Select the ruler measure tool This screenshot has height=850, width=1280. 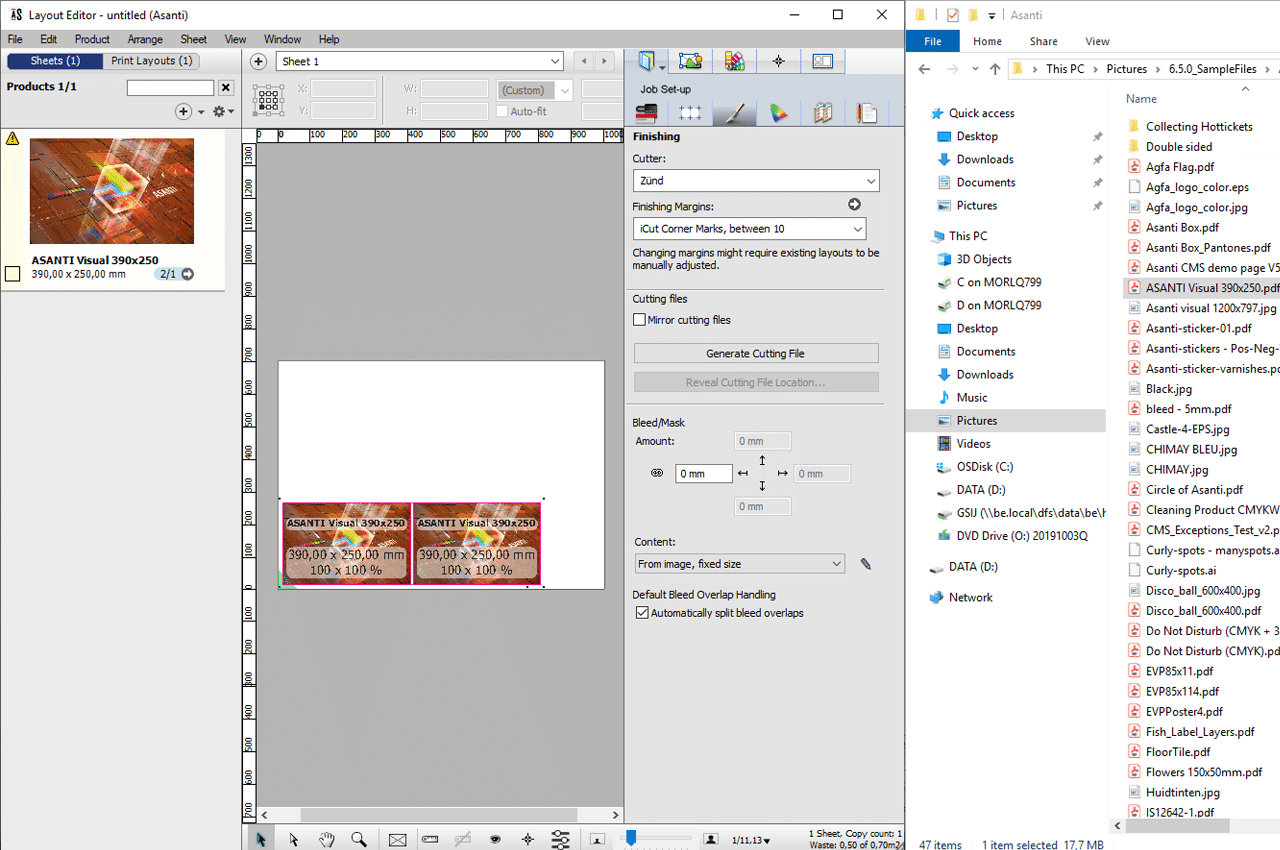point(430,840)
